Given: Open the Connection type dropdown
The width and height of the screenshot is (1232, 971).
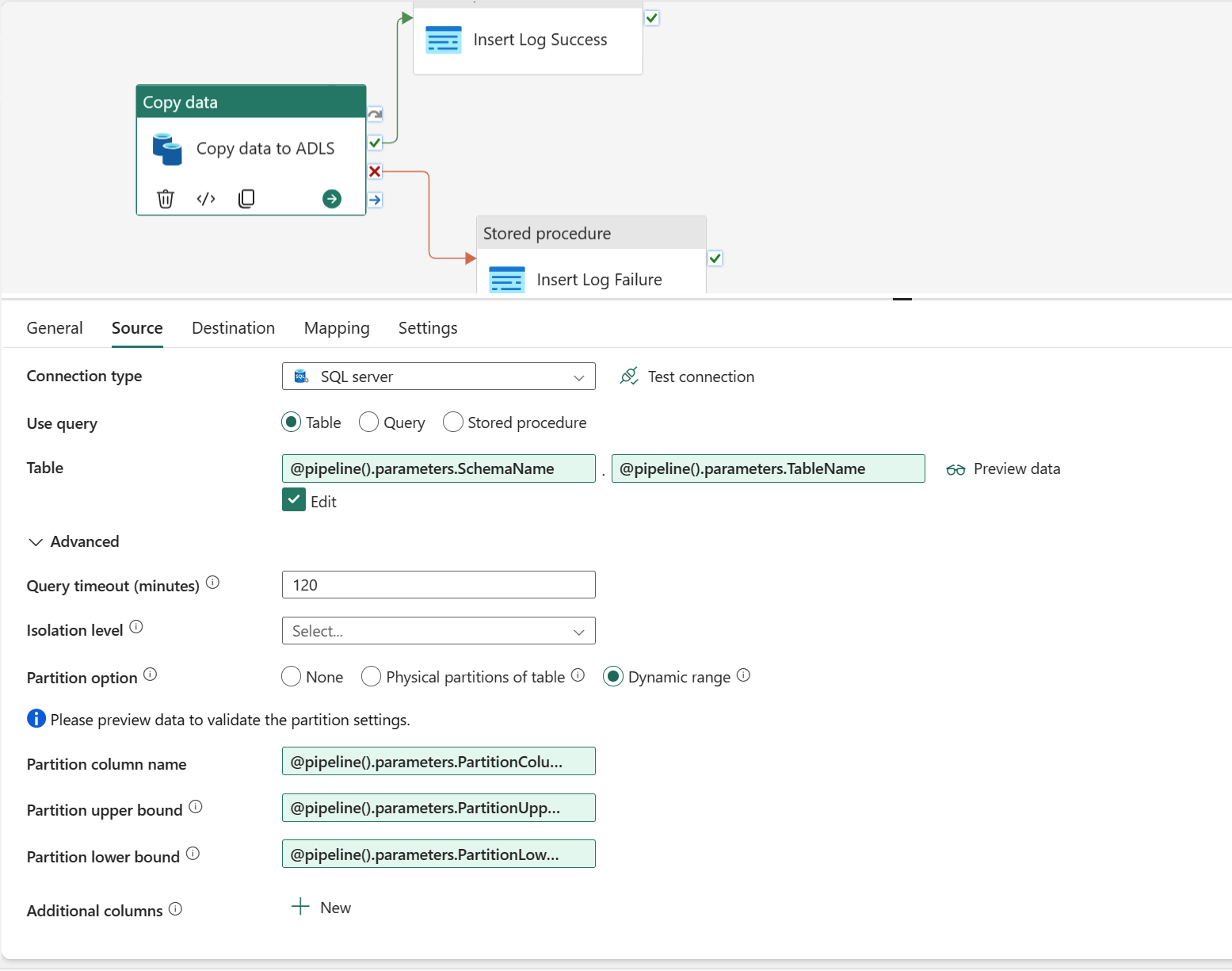Looking at the screenshot, I should click(578, 377).
